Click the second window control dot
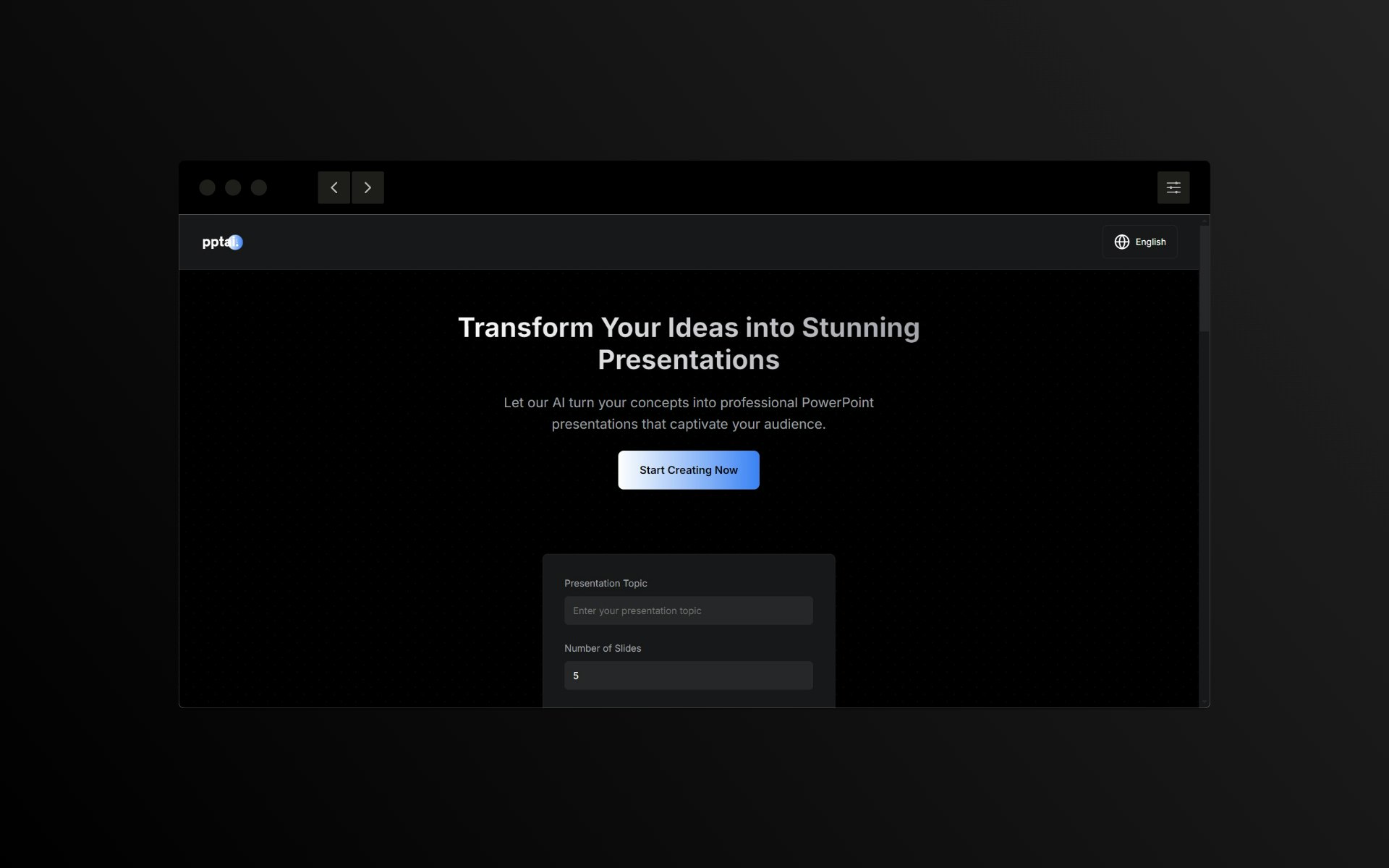The image size is (1389, 868). click(233, 187)
